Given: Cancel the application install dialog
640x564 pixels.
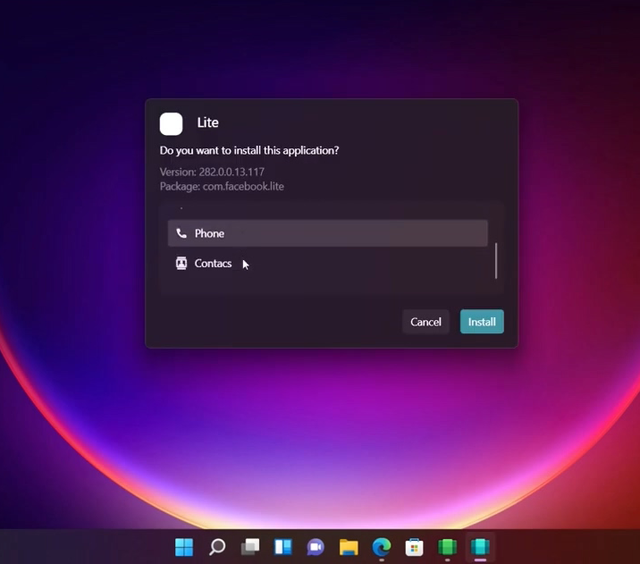Looking at the screenshot, I should pyautogui.click(x=425, y=322).
